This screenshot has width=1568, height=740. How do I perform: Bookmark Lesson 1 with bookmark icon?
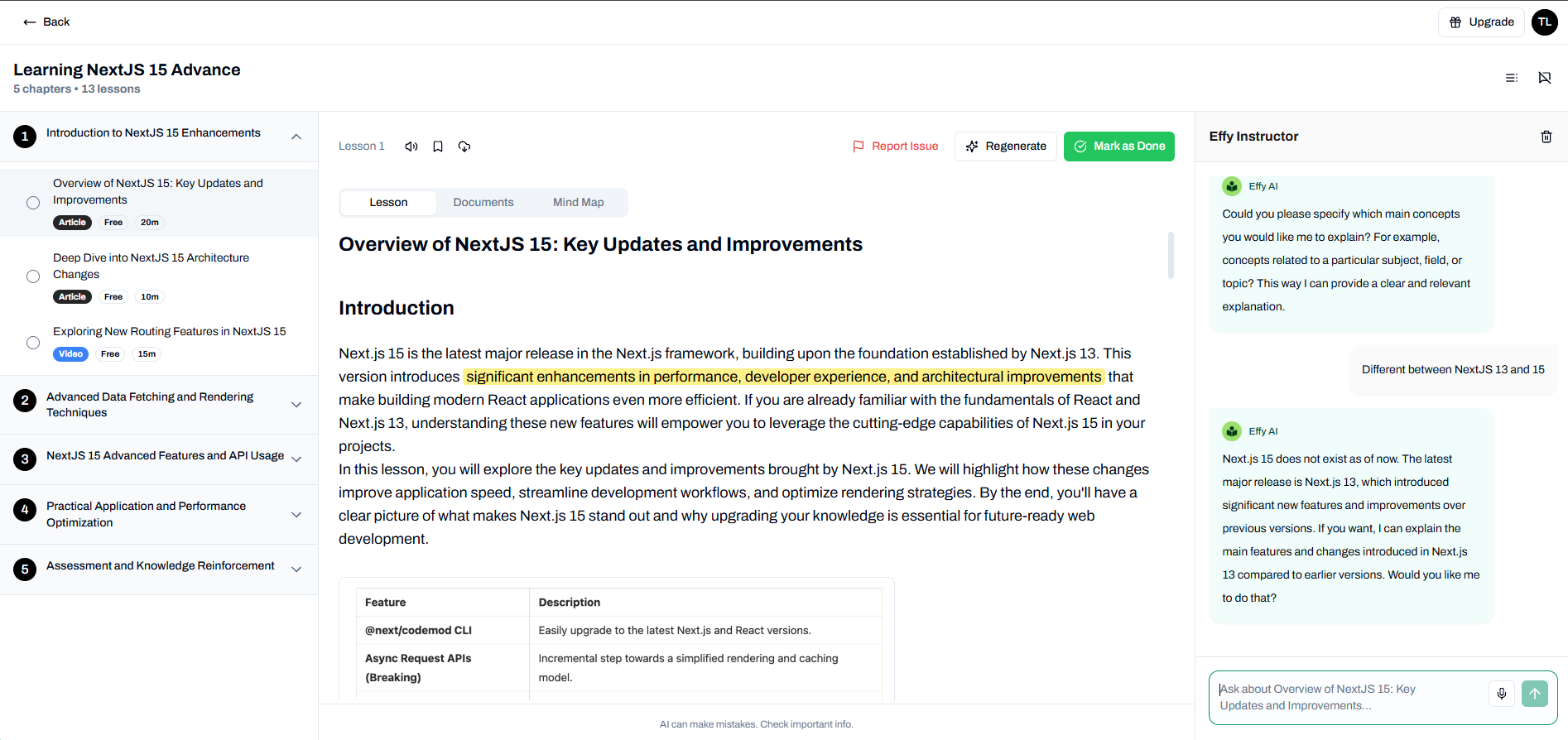[x=438, y=147]
